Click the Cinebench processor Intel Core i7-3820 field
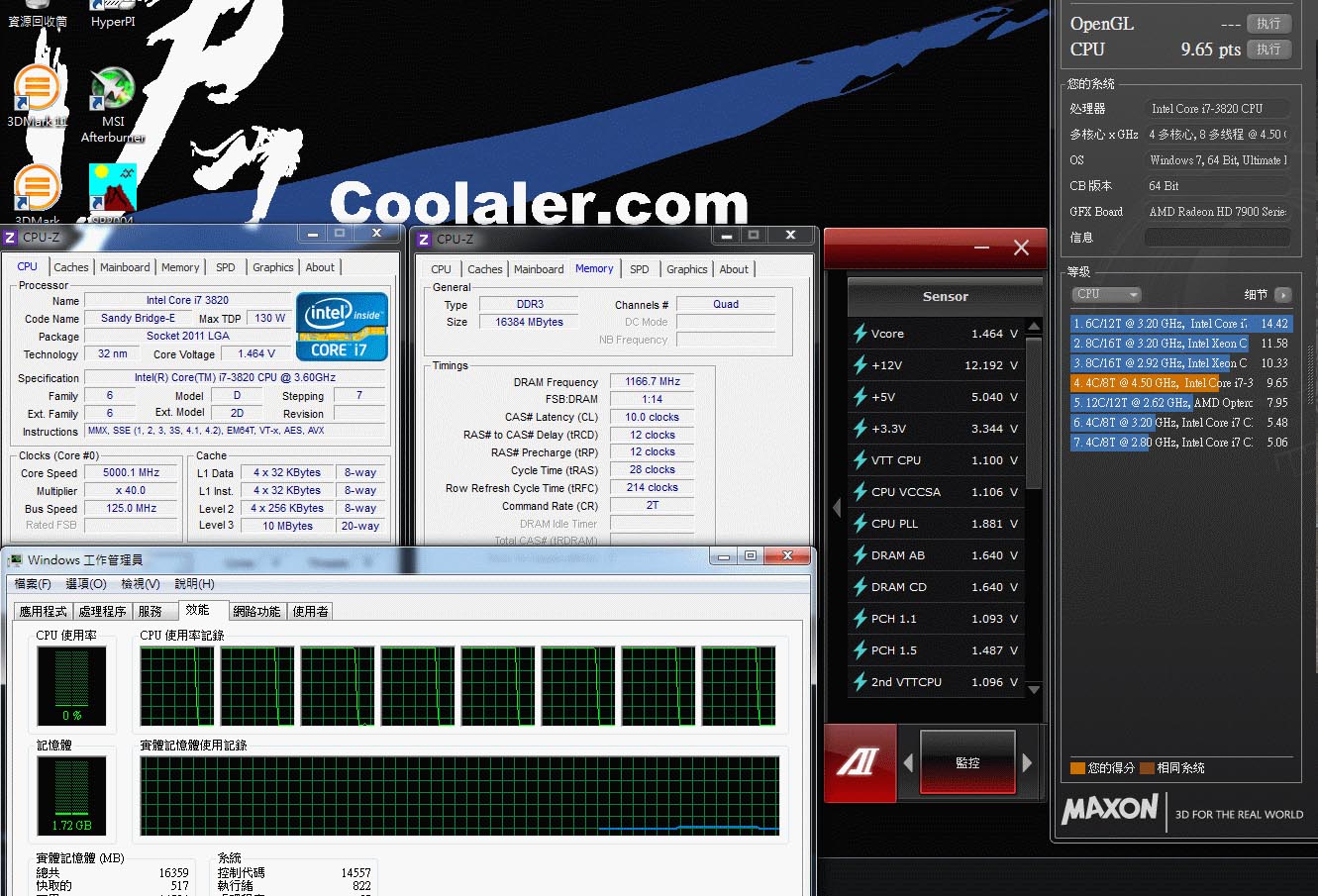The height and width of the screenshot is (896, 1318). tap(1217, 109)
